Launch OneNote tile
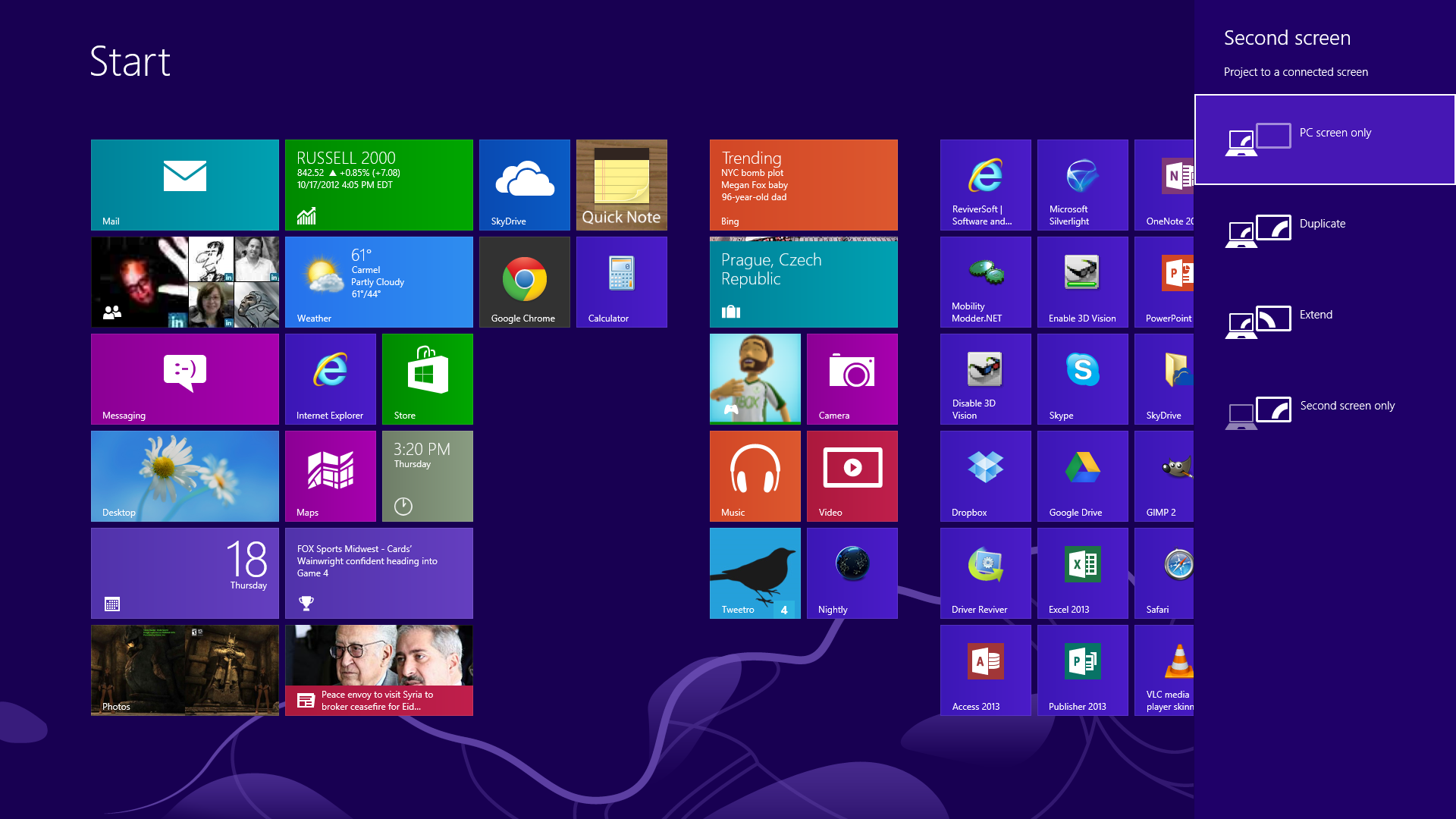 click(1164, 185)
